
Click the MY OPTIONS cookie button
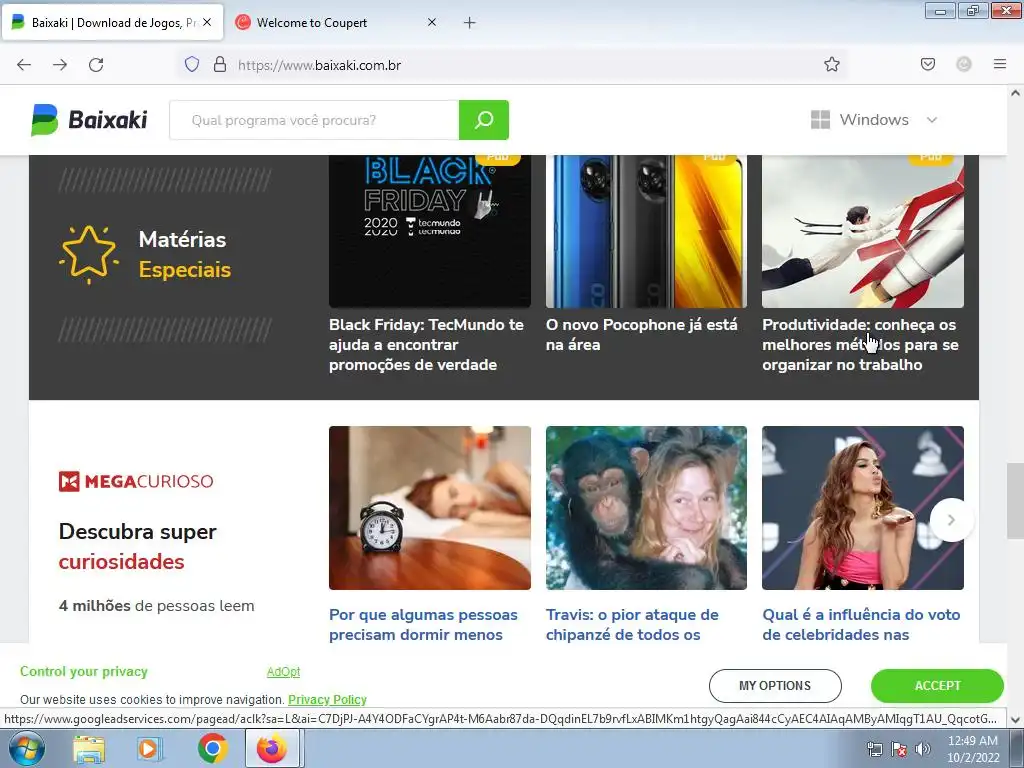tap(775, 686)
